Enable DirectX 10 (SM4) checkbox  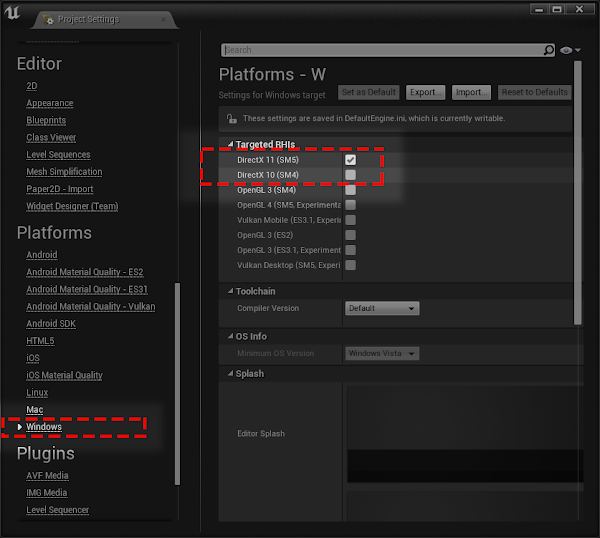coord(350,175)
